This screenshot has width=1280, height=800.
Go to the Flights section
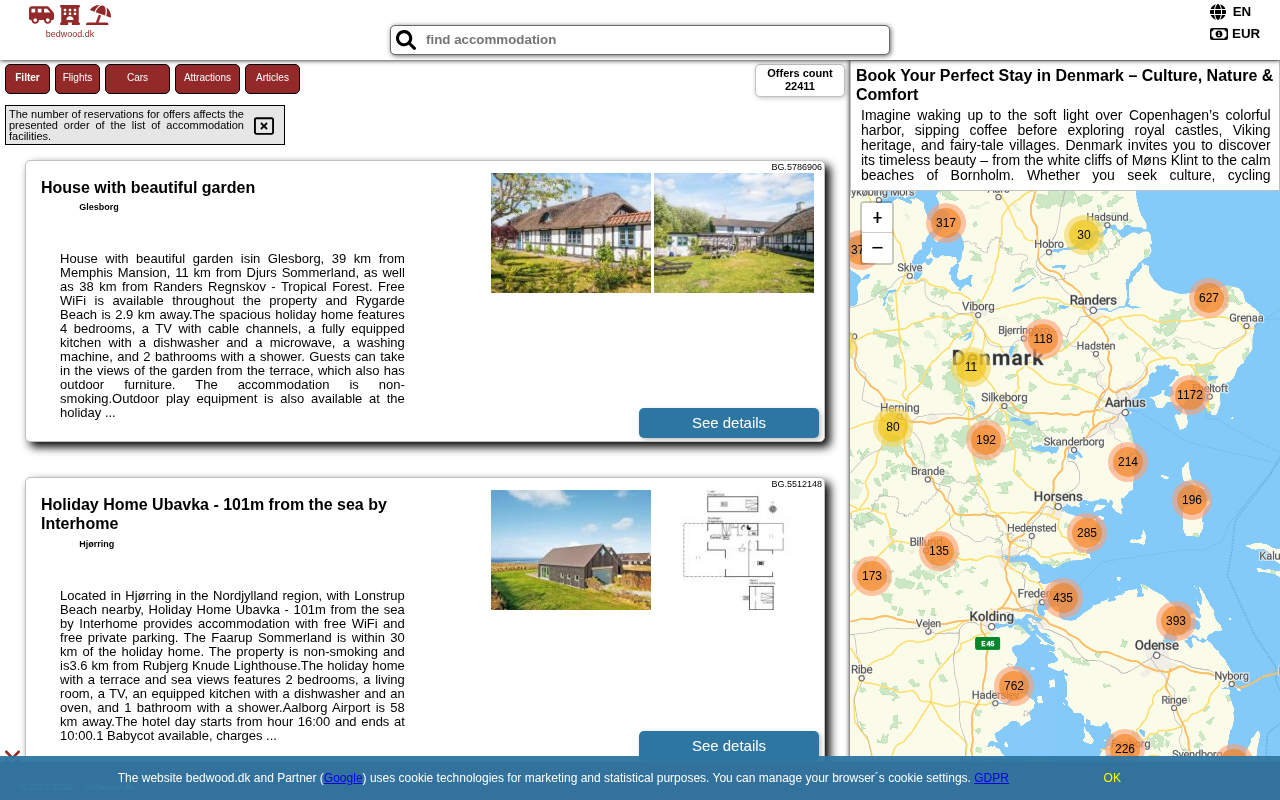(x=77, y=78)
